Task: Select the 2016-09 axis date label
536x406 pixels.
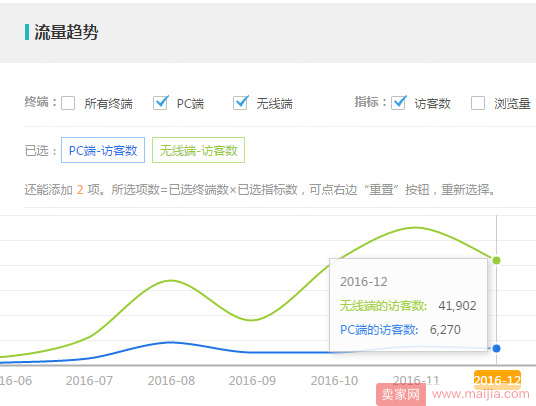Action: [252, 380]
